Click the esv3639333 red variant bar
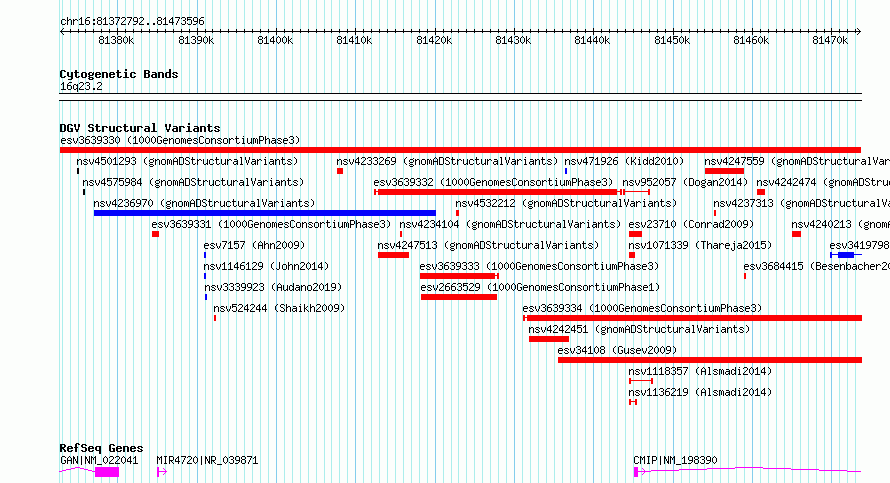890x483 pixels. pos(459,276)
